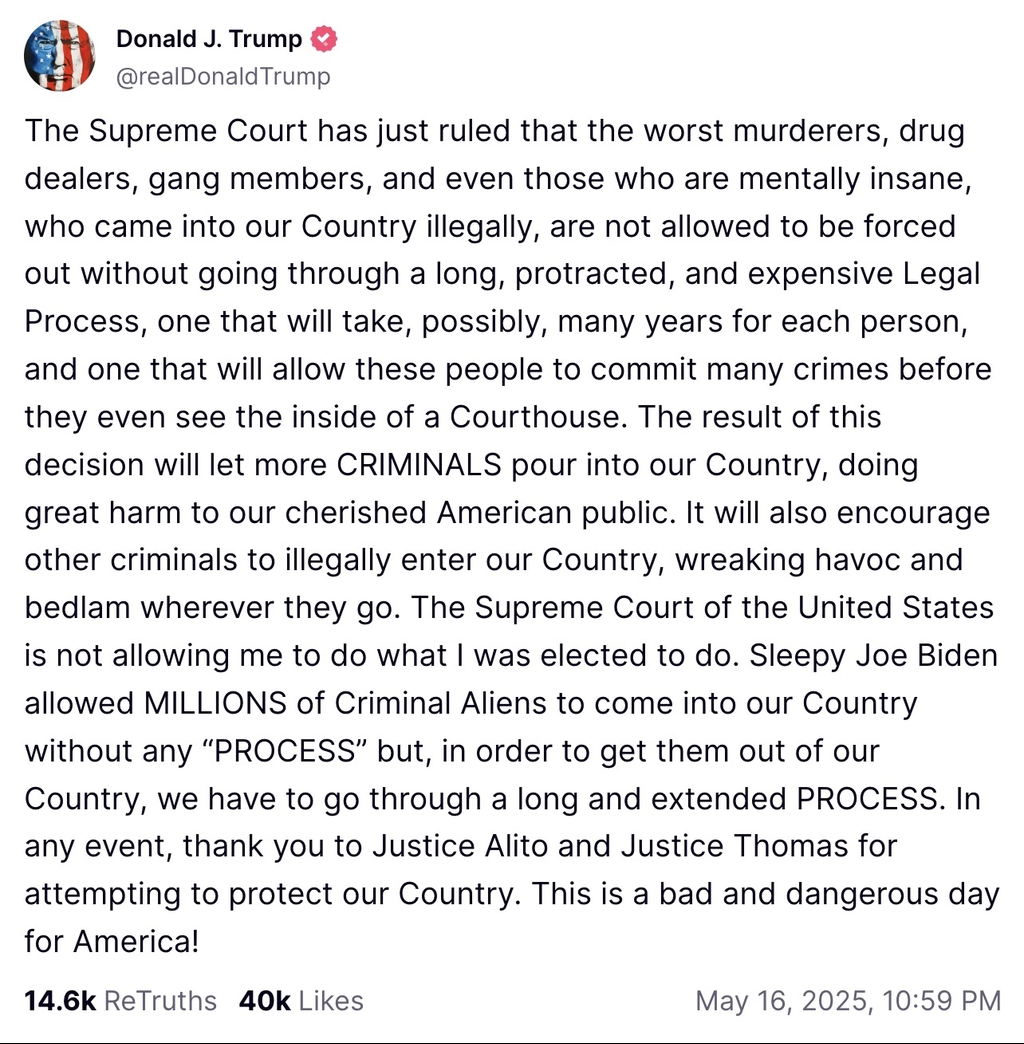
Task: Open the flag-painted profile avatar
Action: (x=59, y=56)
